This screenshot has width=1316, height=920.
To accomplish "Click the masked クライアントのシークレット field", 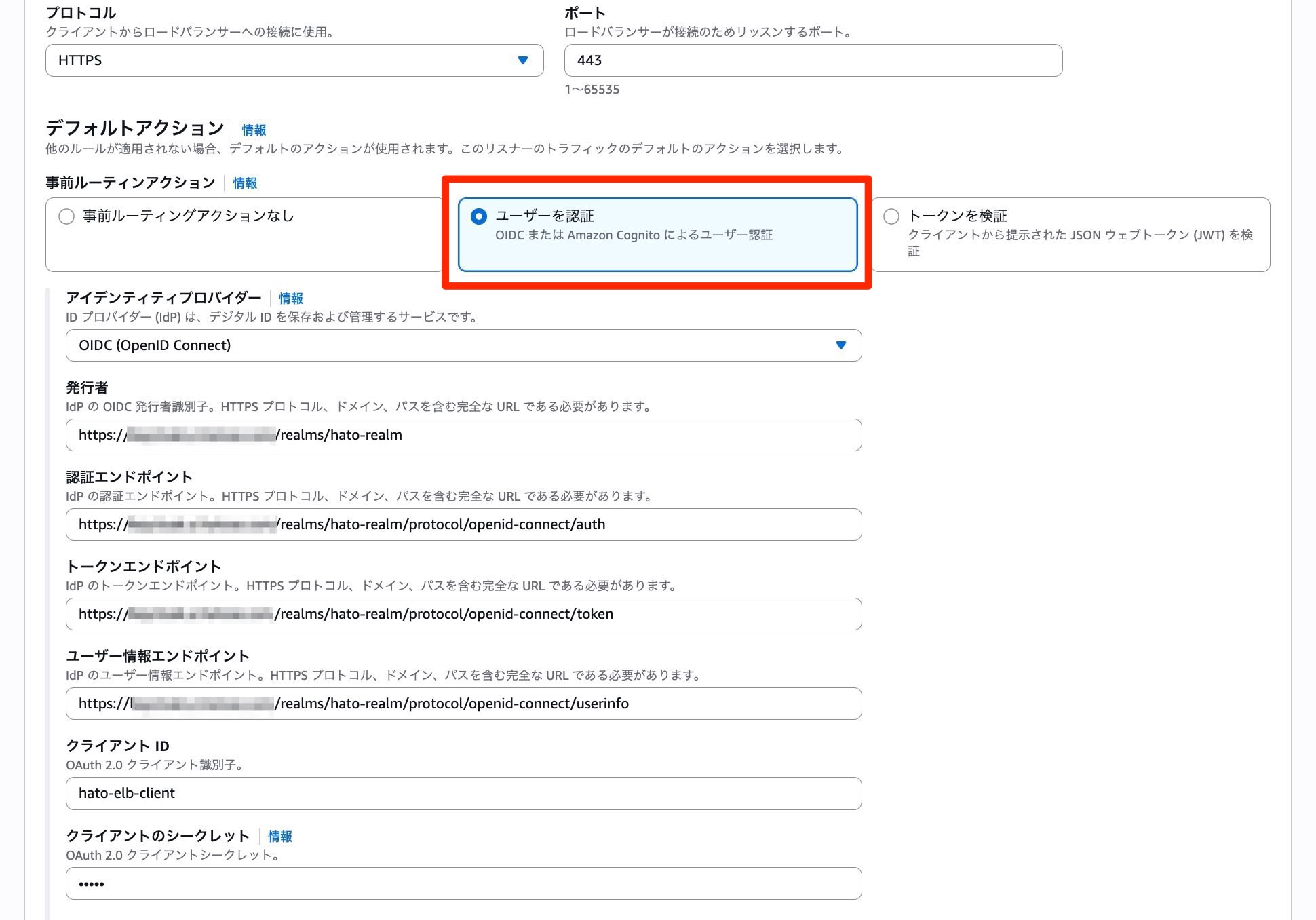I will pyautogui.click(x=463, y=883).
